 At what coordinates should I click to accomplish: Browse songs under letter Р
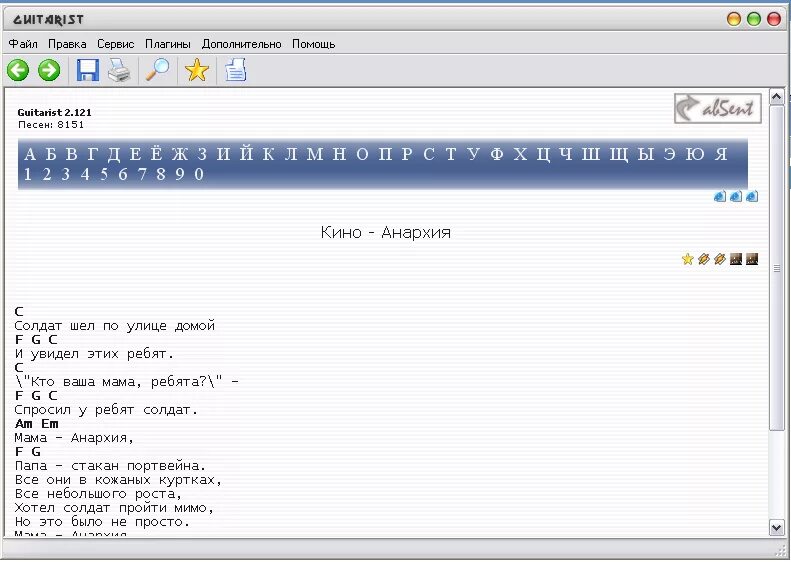[407, 154]
